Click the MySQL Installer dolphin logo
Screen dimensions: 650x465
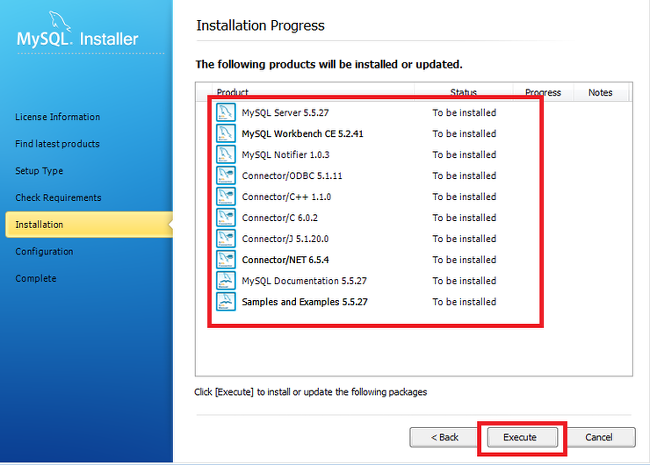[60, 21]
